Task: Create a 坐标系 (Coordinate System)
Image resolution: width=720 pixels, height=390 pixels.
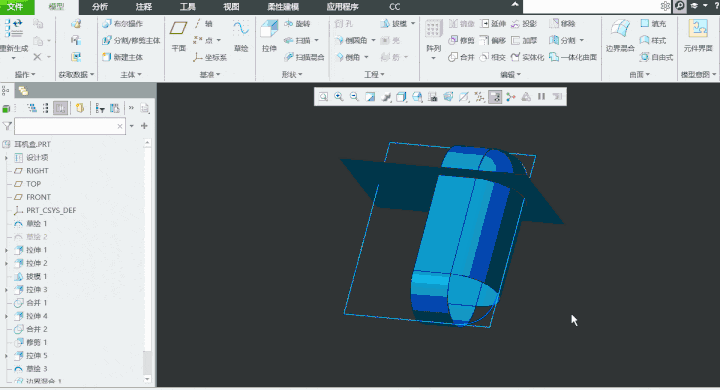Action: click(210, 57)
